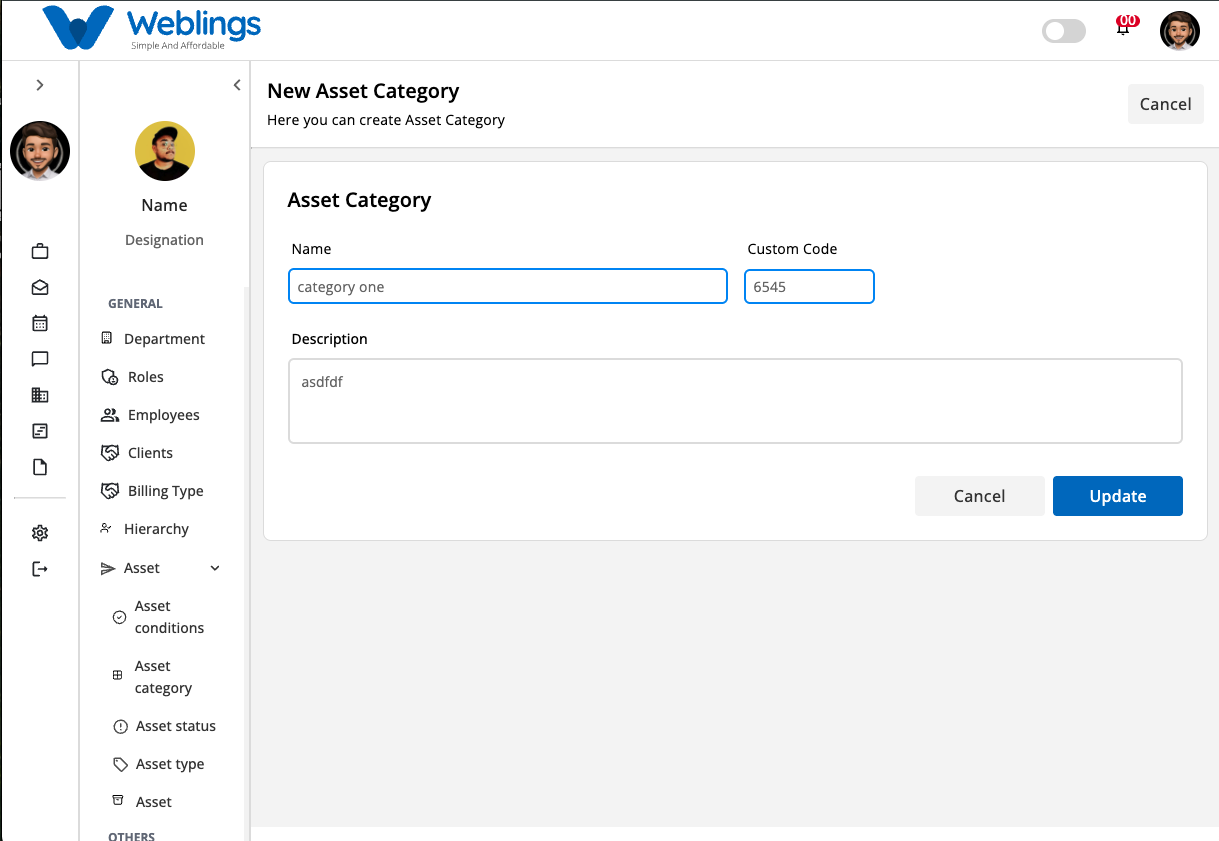Screen dimensions: 1219x841
Task: Open Asset type submenu item
Action: click(x=169, y=764)
